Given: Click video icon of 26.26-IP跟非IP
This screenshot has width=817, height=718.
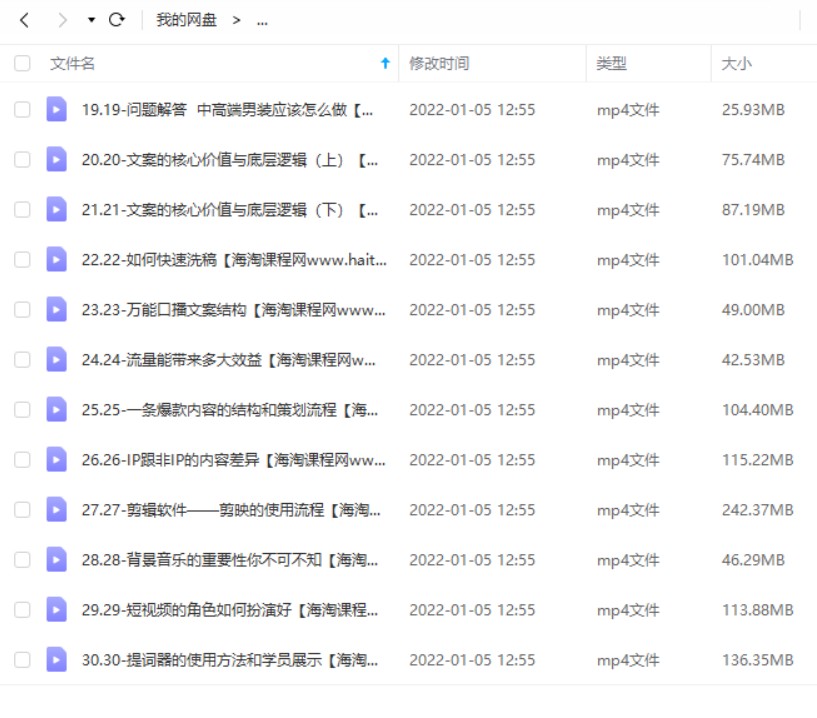Looking at the screenshot, I should (x=56, y=460).
